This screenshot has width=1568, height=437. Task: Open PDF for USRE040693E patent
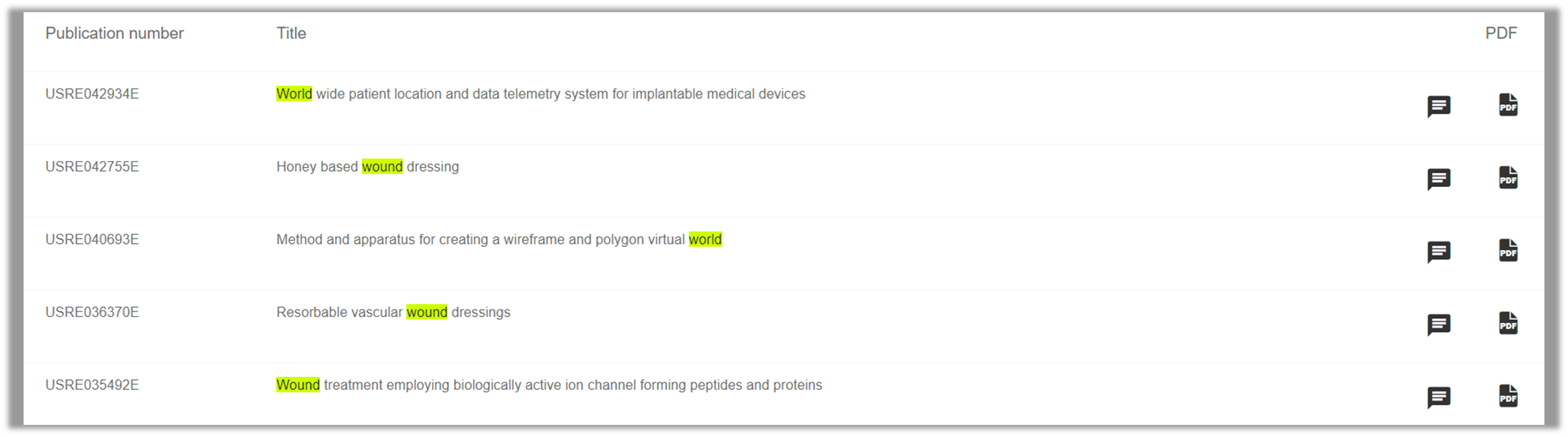1507,251
